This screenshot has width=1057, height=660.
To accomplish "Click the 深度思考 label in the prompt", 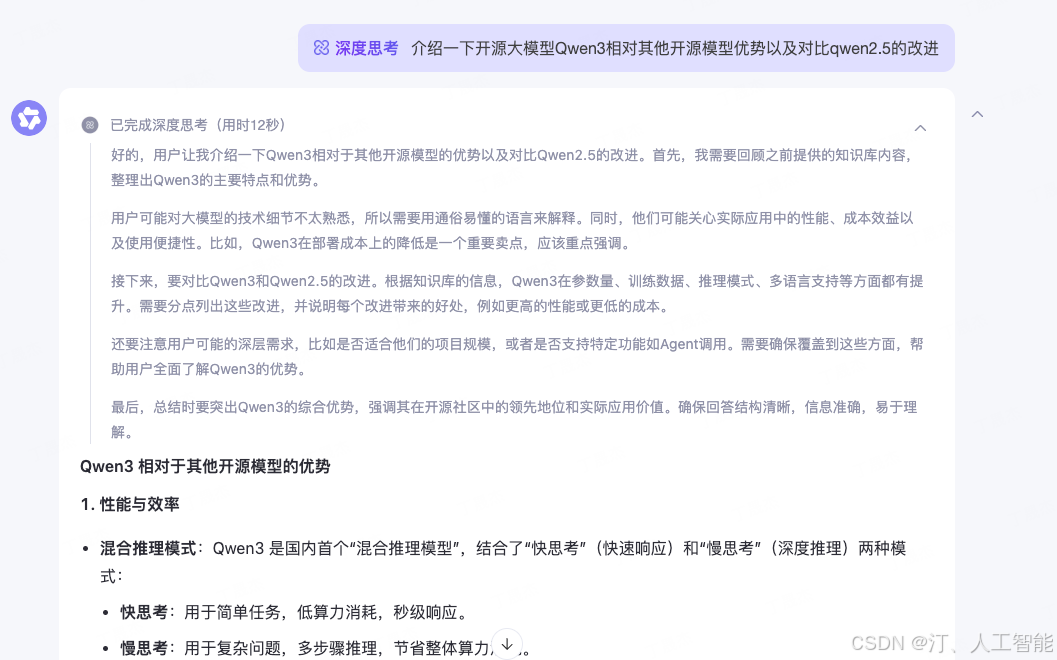I will 367,48.
